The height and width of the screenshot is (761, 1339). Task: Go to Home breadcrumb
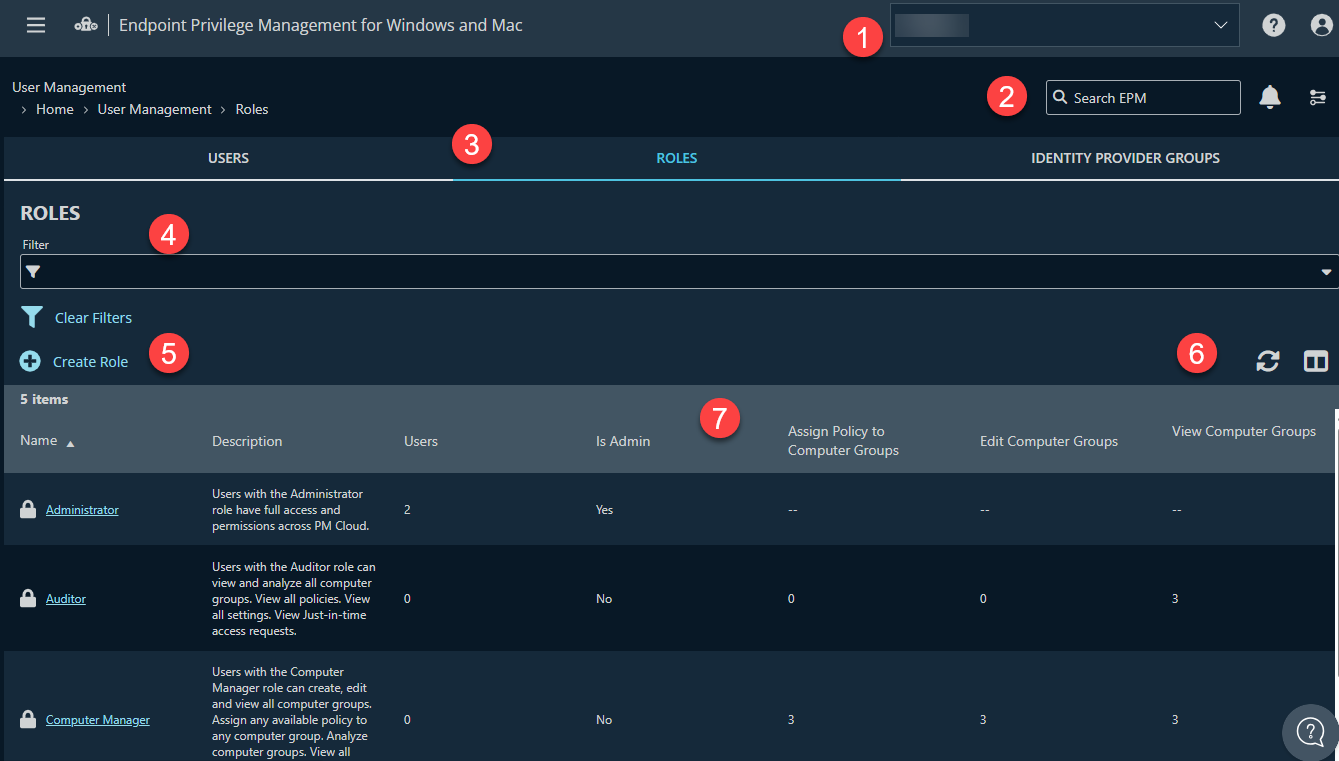55,109
